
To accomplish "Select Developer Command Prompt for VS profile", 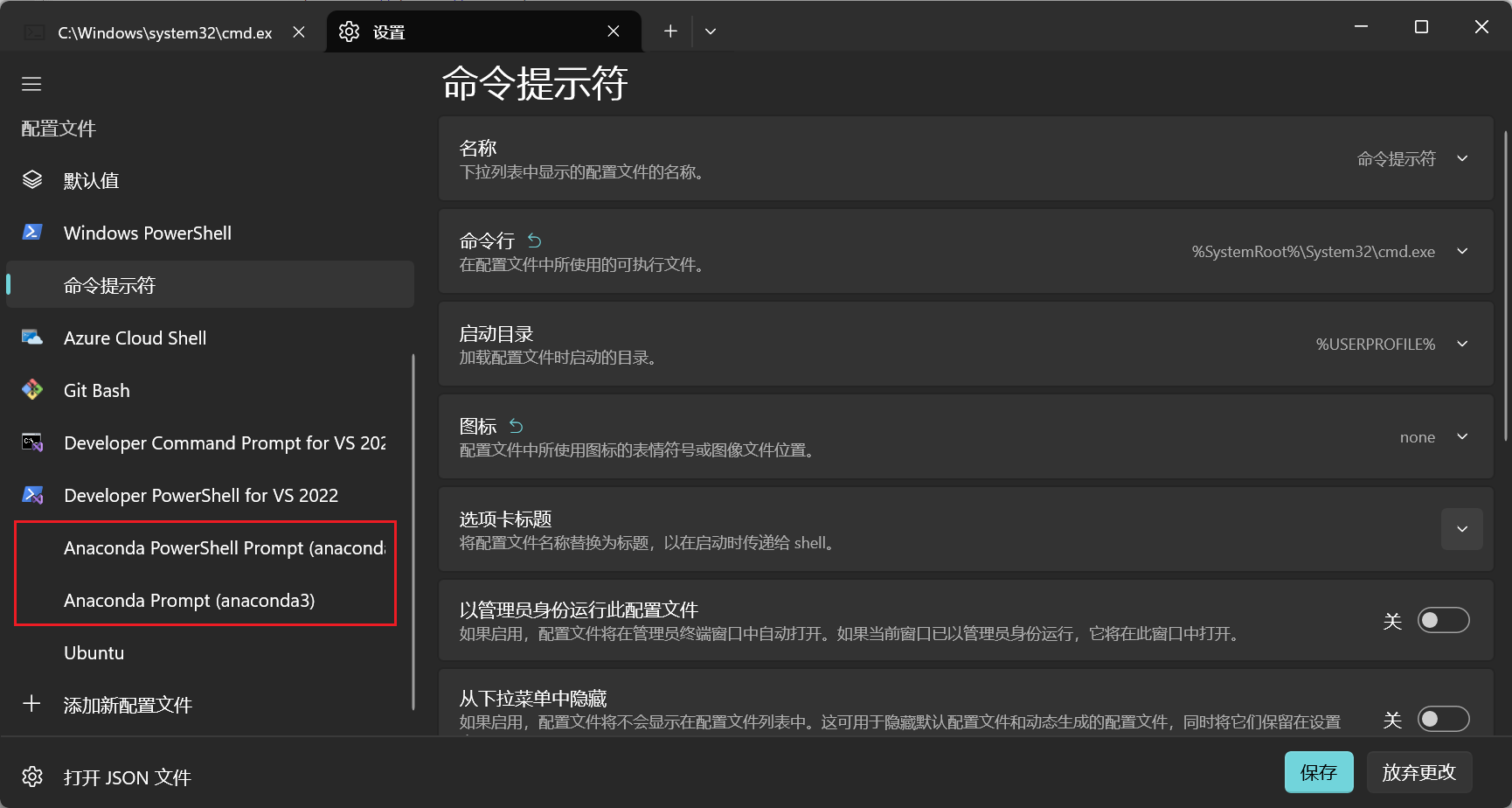I will [x=210, y=442].
